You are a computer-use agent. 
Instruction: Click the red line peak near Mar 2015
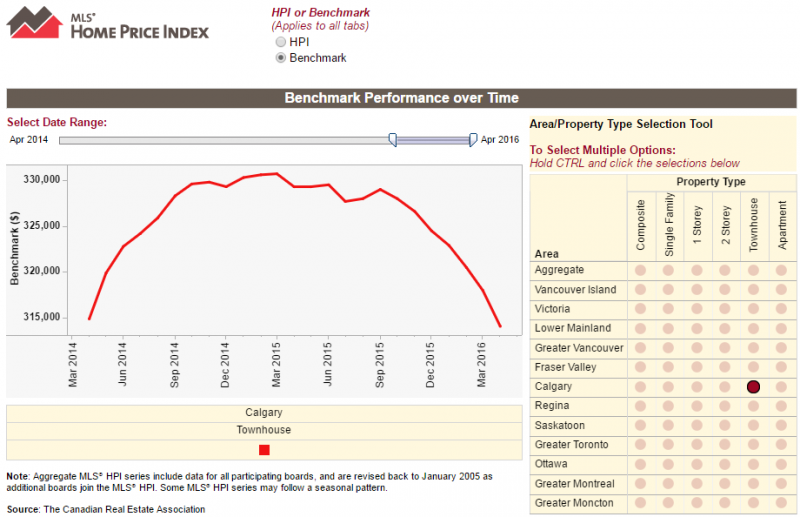click(x=276, y=174)
